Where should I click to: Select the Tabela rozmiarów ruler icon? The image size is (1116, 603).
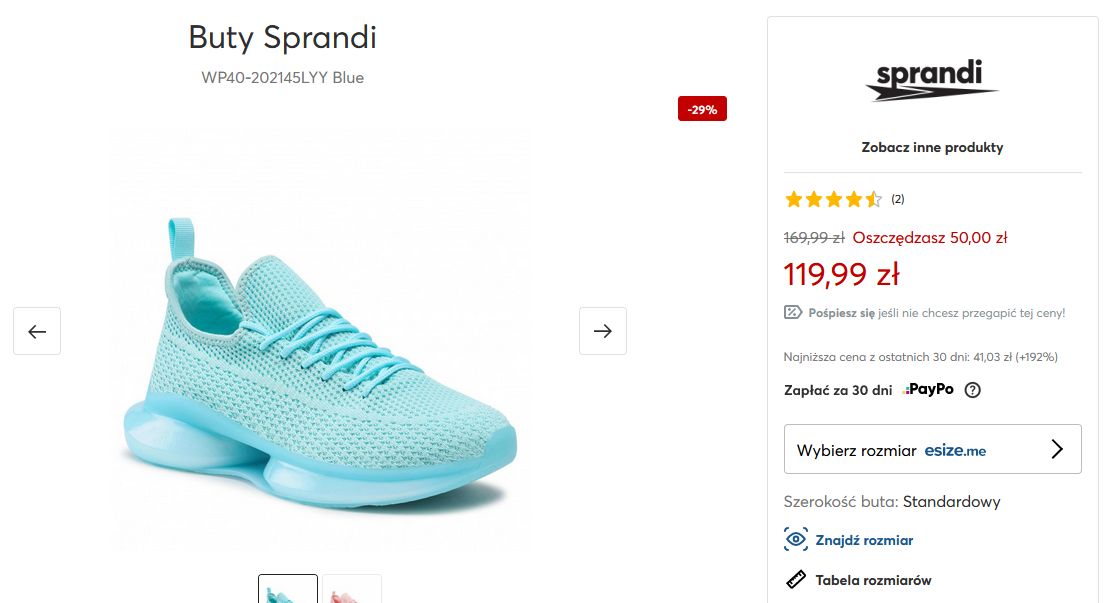[796, 579]
